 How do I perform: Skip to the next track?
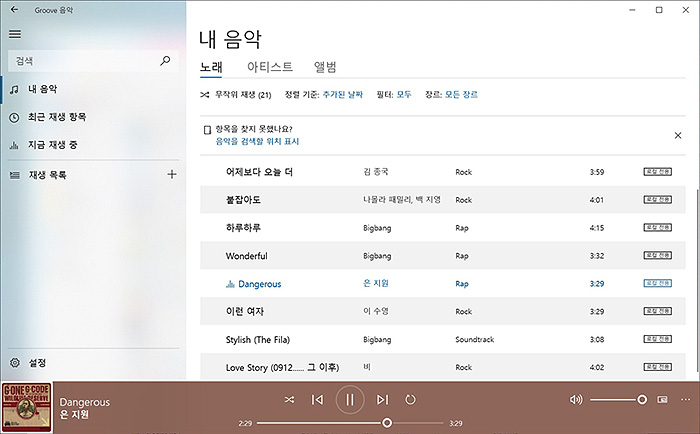(x=382, y=400)
